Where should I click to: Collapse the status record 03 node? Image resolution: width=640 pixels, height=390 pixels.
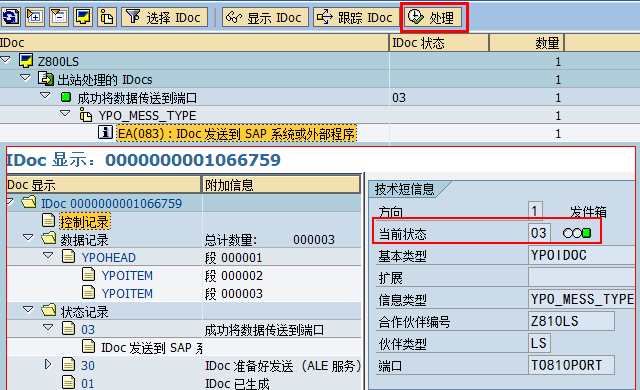coord(48,327)
